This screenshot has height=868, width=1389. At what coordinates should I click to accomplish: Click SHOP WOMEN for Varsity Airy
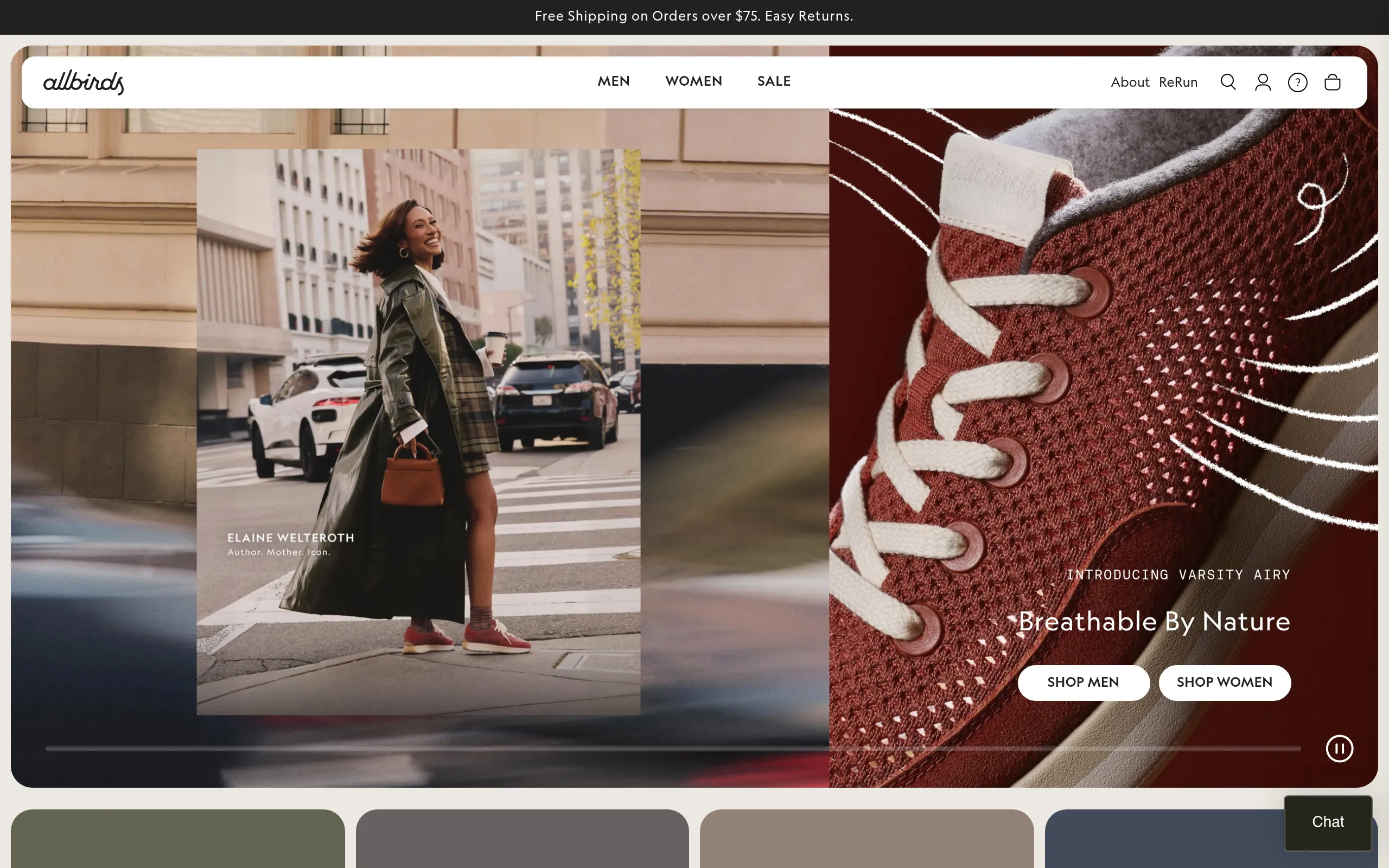(1224, 682)
